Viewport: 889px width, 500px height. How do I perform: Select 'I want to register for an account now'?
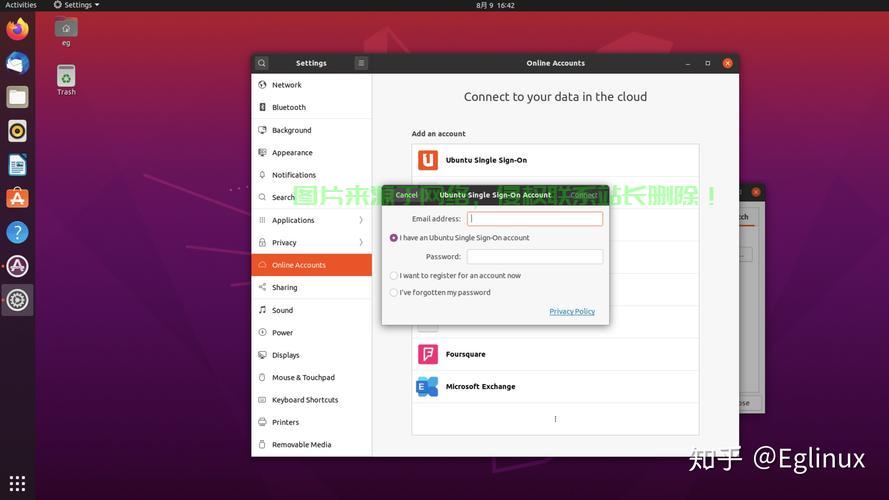pos(393,276)
